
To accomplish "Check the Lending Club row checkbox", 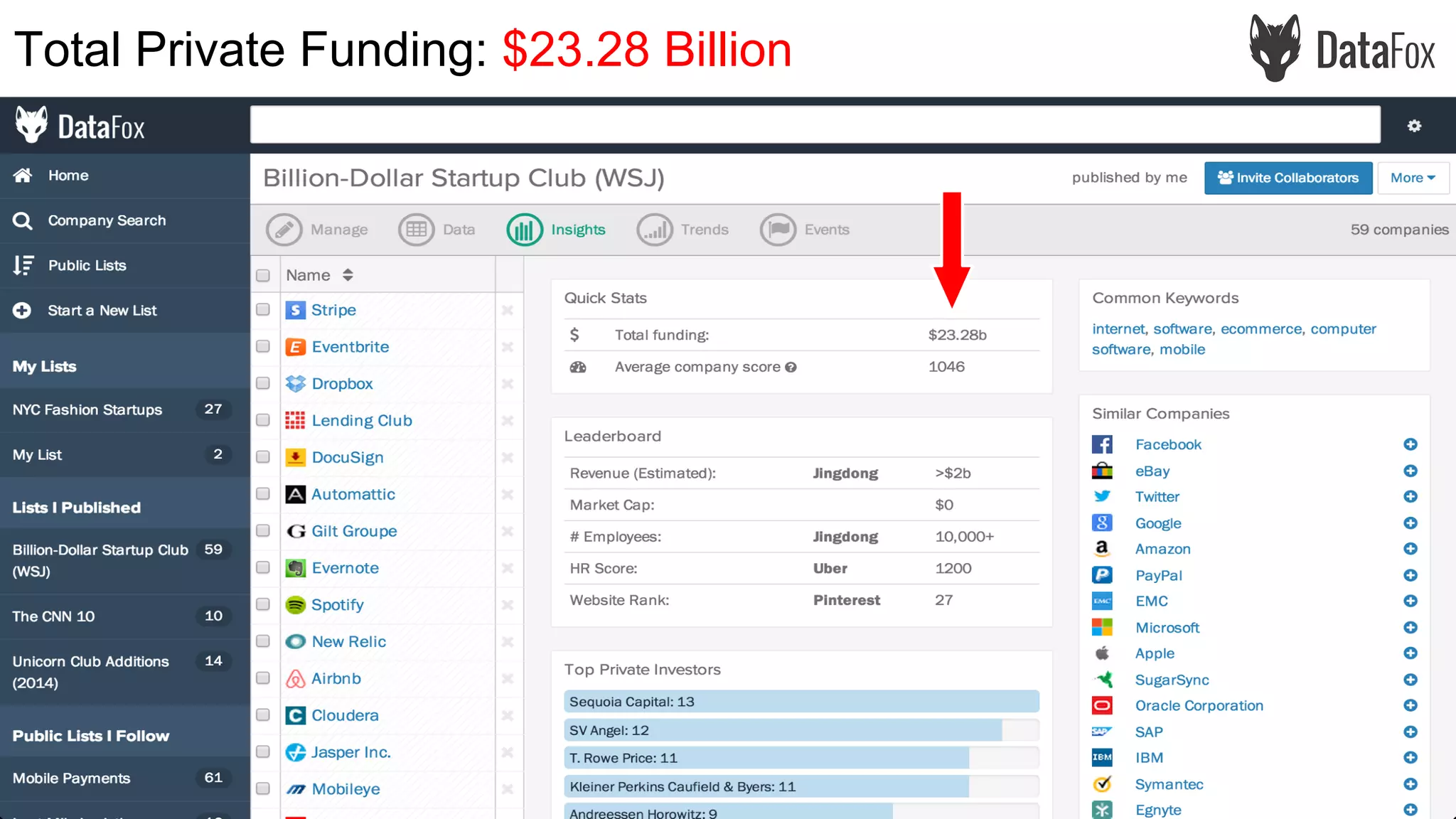I will [263, 420].
